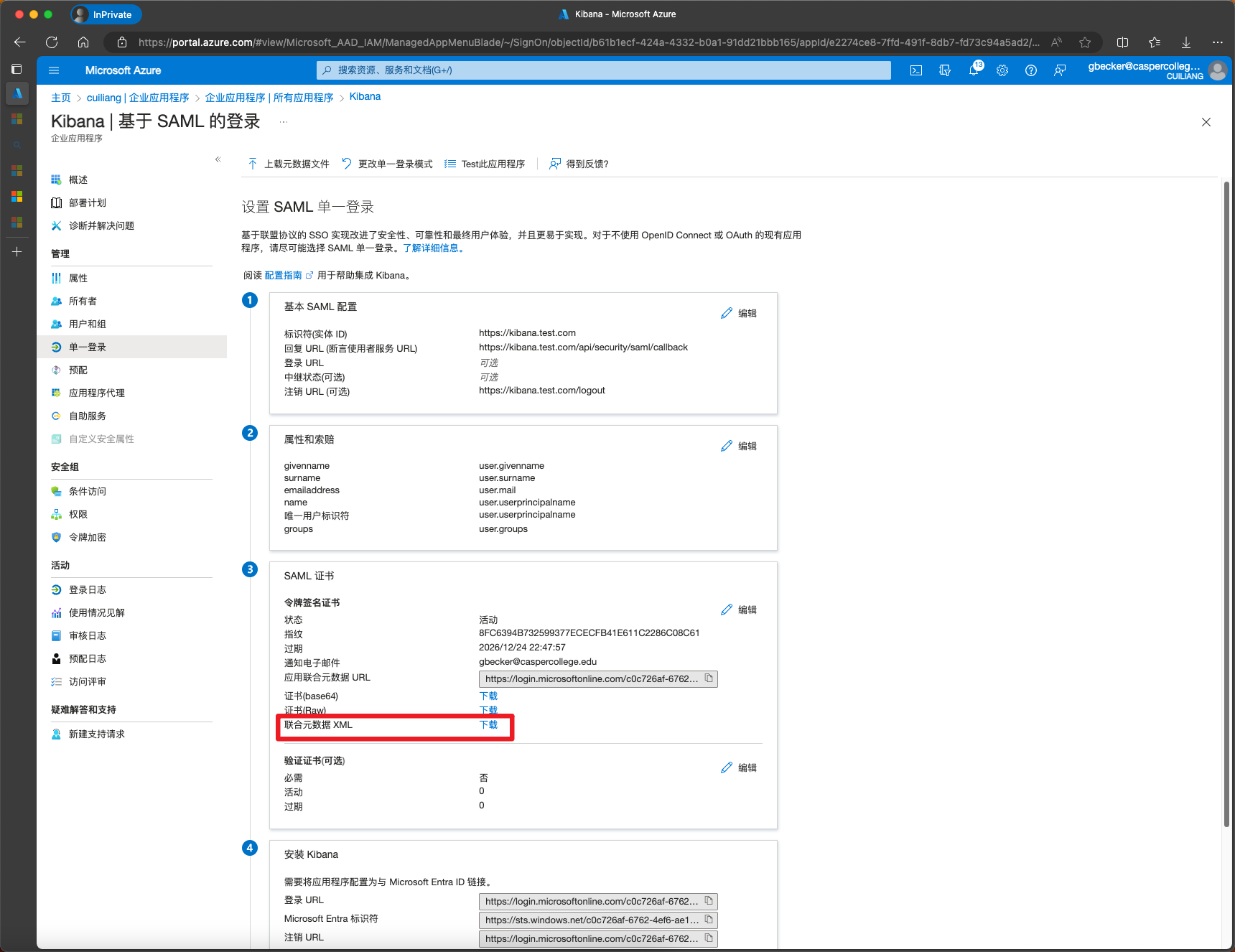Reload the page with browser refresh
1235x952 pixels.
52,42
